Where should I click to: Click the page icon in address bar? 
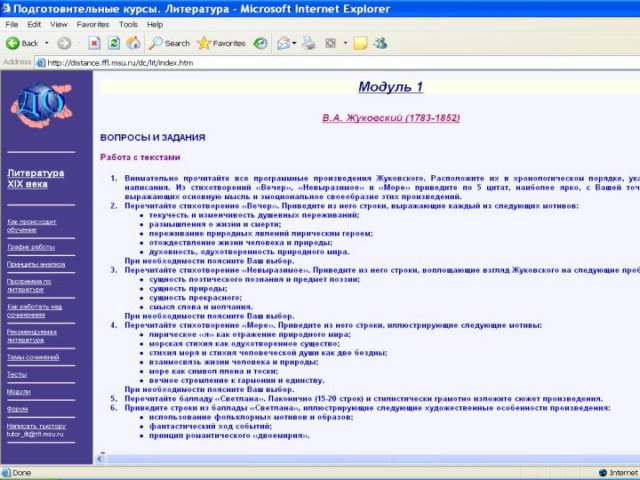point(40,63)
